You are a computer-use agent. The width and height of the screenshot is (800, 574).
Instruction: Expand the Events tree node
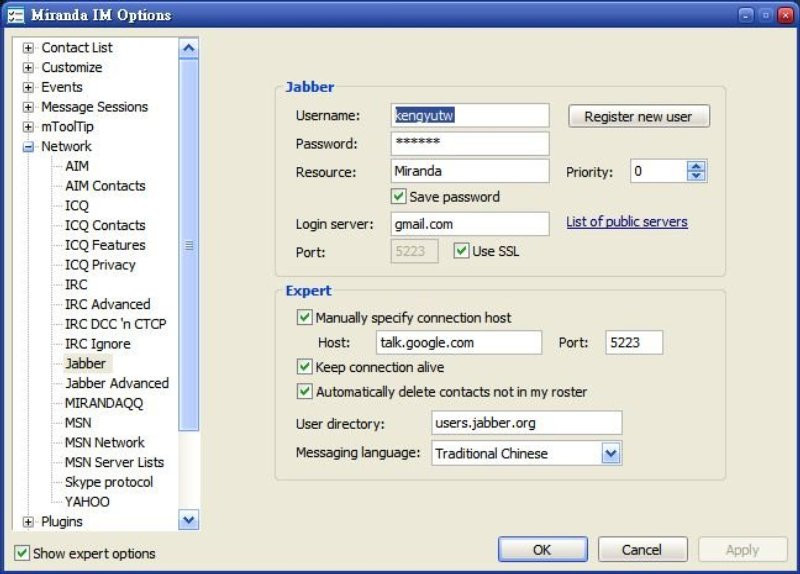point(28,87)
